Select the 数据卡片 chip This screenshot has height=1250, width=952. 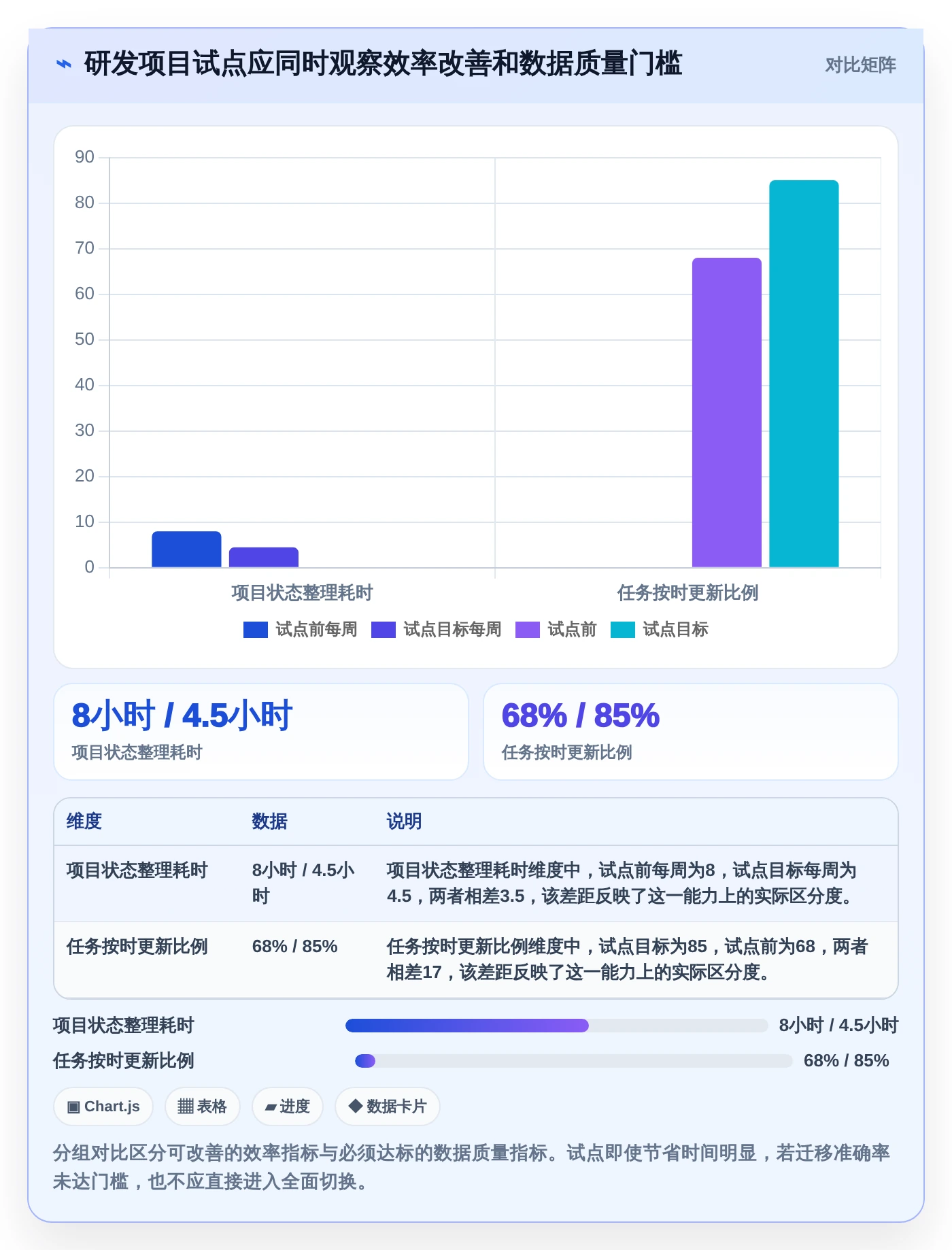pos(388,1107)
